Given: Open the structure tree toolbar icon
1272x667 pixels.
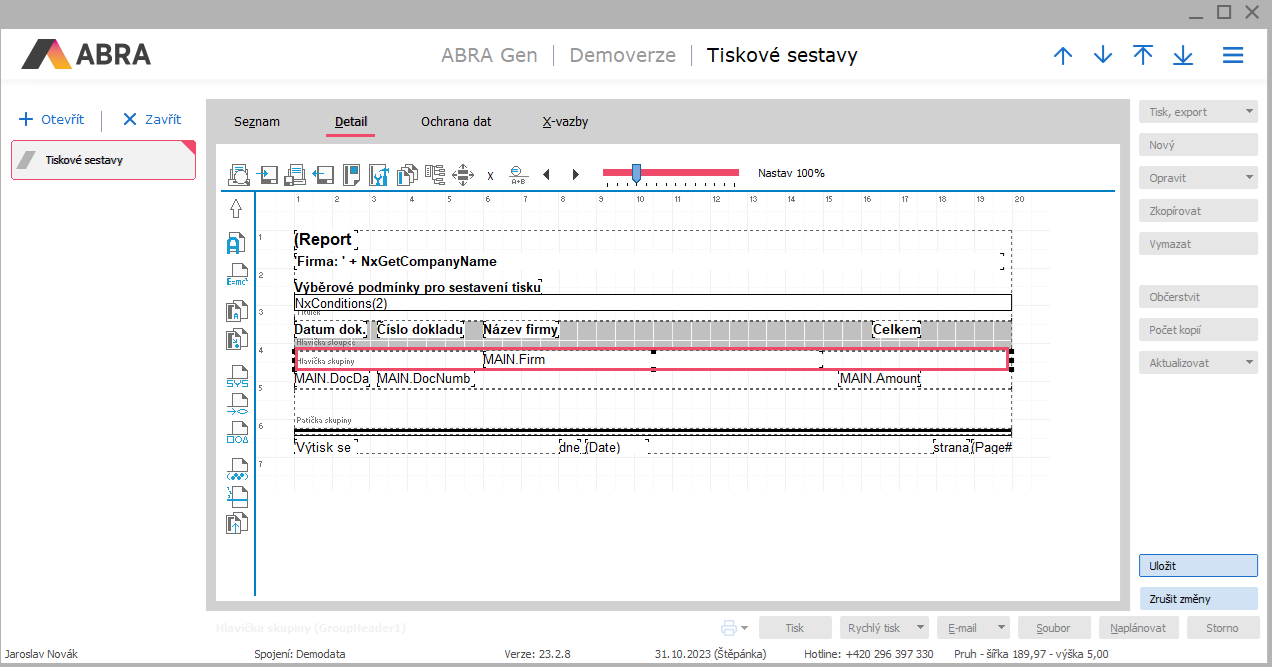Looking at the screenshot, I should (x=435, y=175).
